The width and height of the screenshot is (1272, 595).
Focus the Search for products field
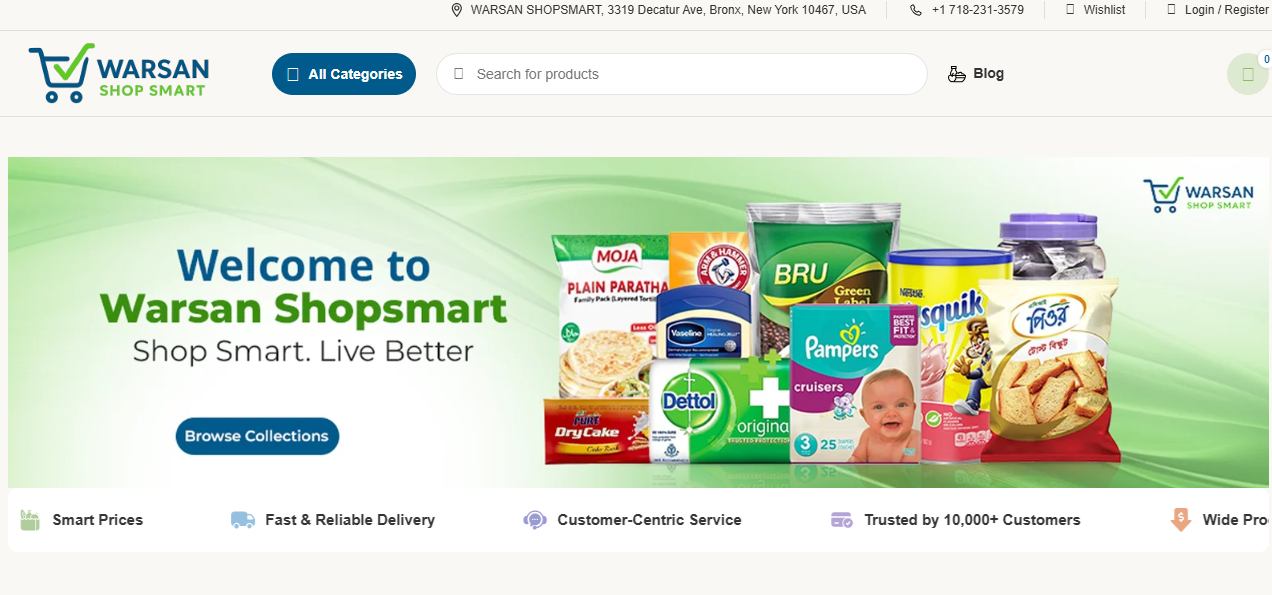click(682, 74)
